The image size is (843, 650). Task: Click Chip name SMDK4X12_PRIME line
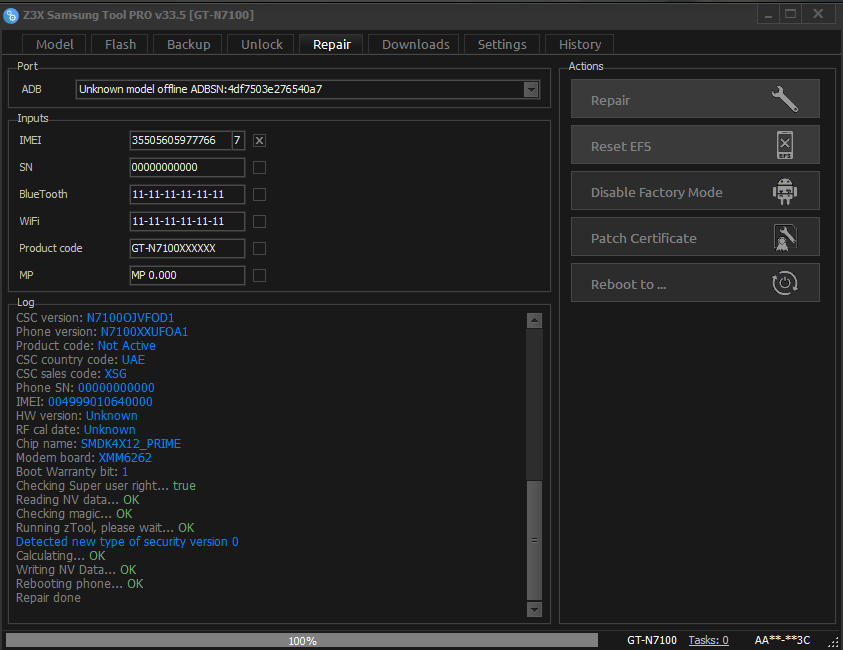click(x=98, y=444)
